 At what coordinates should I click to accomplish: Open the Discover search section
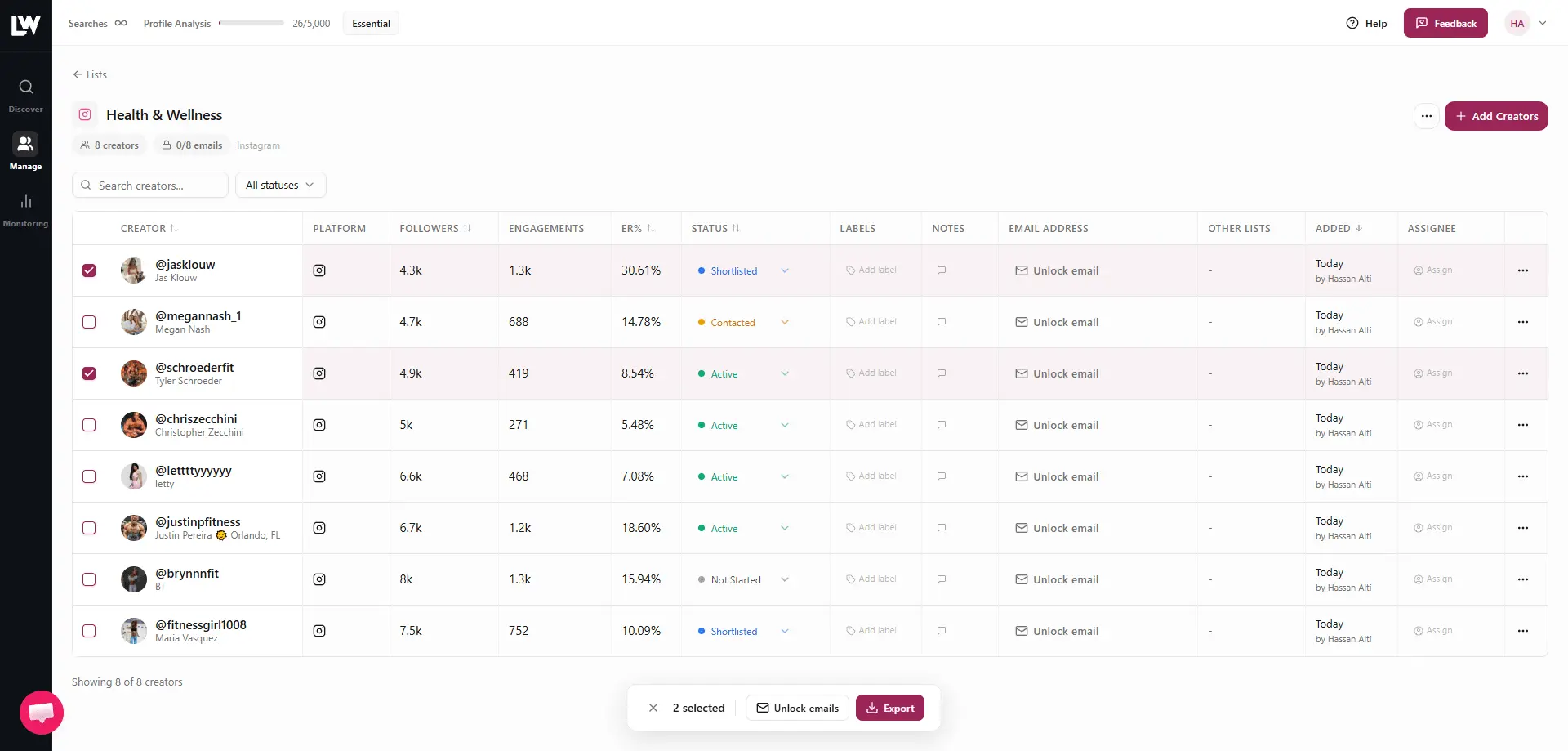pos(25,95)
